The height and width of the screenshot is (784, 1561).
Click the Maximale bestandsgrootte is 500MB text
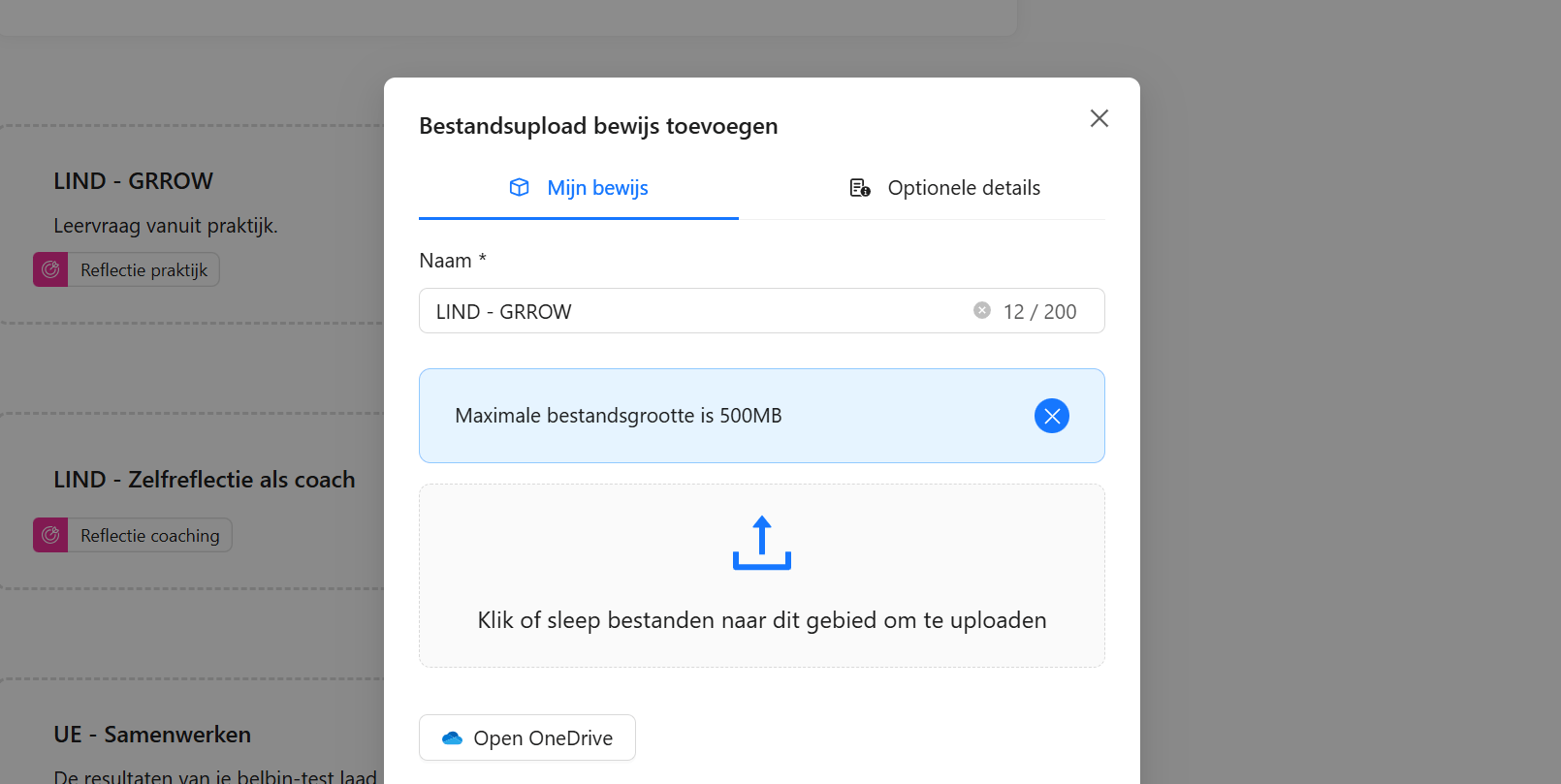pyautogui.click(x=619, y=416)
